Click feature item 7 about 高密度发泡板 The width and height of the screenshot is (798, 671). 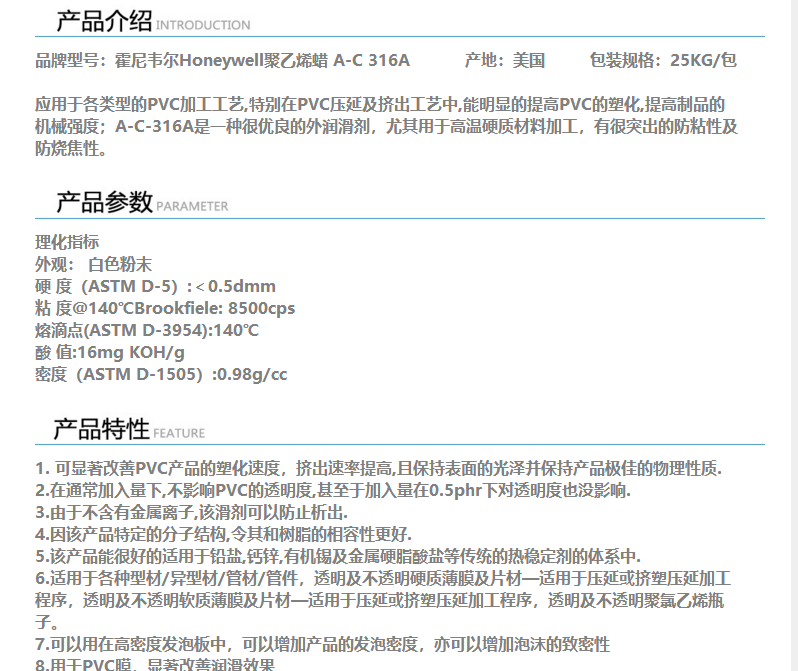tap(322, 644)
